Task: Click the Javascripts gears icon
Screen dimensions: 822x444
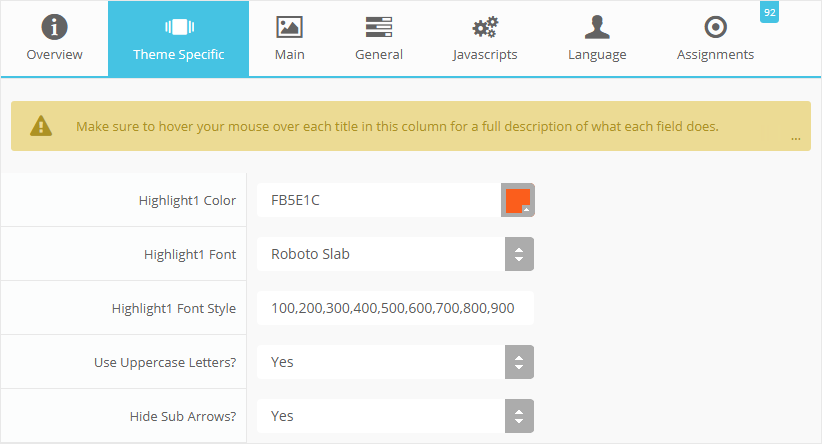Action: (x=485, y=27)
